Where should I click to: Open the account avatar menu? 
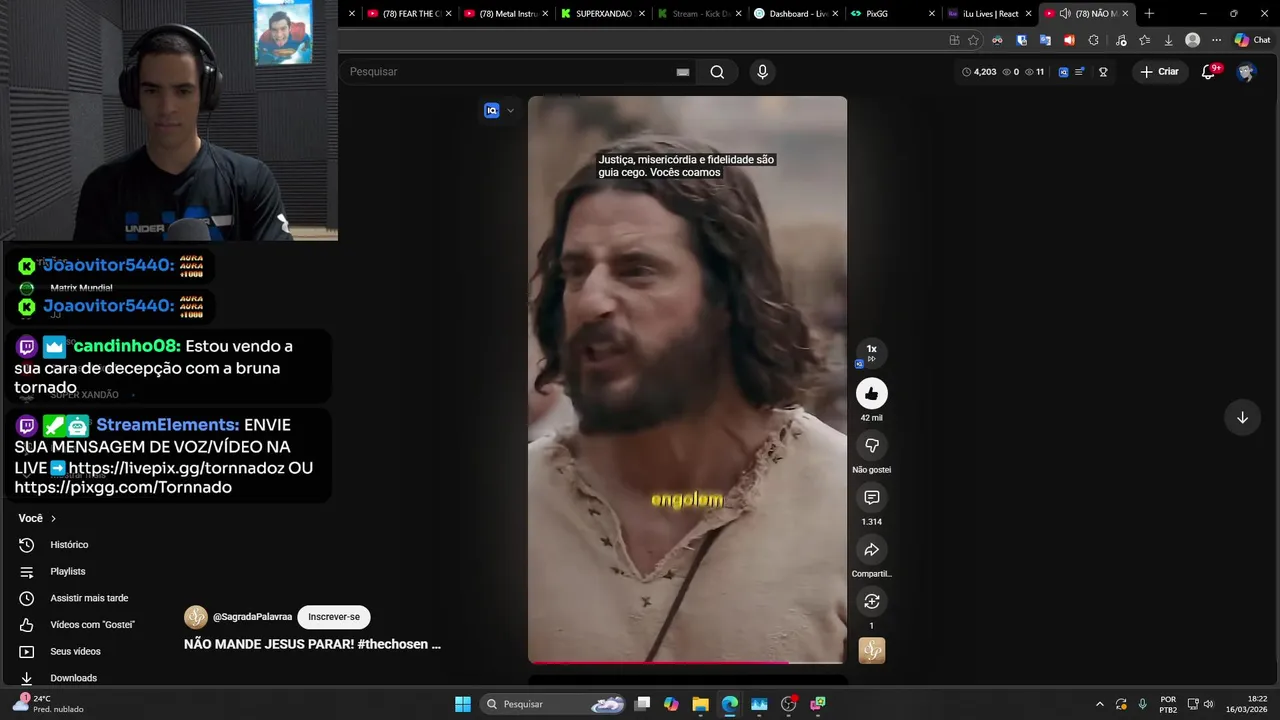pos(1245,72)
